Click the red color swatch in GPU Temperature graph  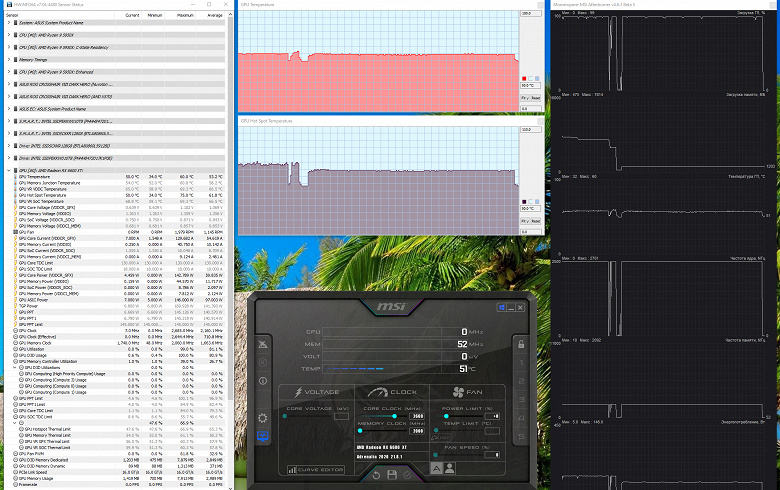click(x=524, y=79)
